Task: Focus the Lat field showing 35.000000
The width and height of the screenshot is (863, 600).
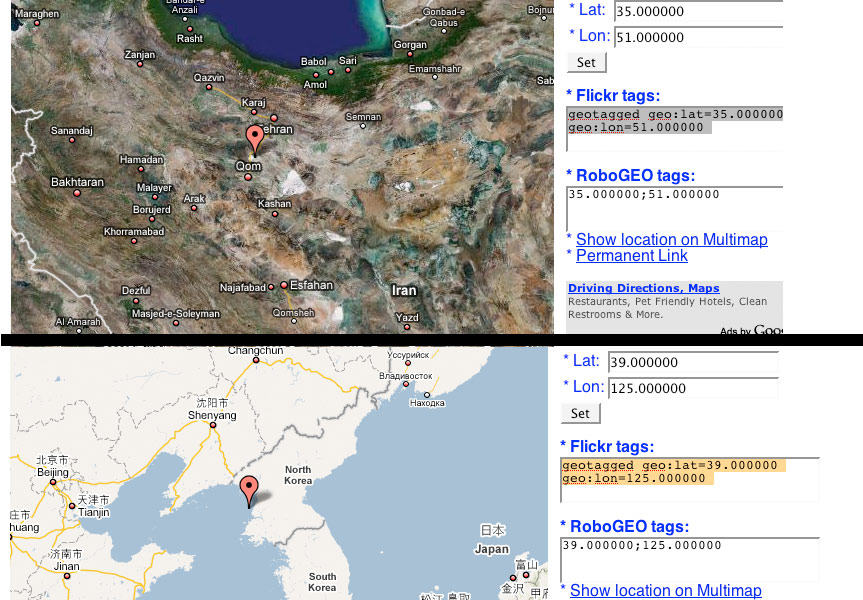Action: click(698, 11)
